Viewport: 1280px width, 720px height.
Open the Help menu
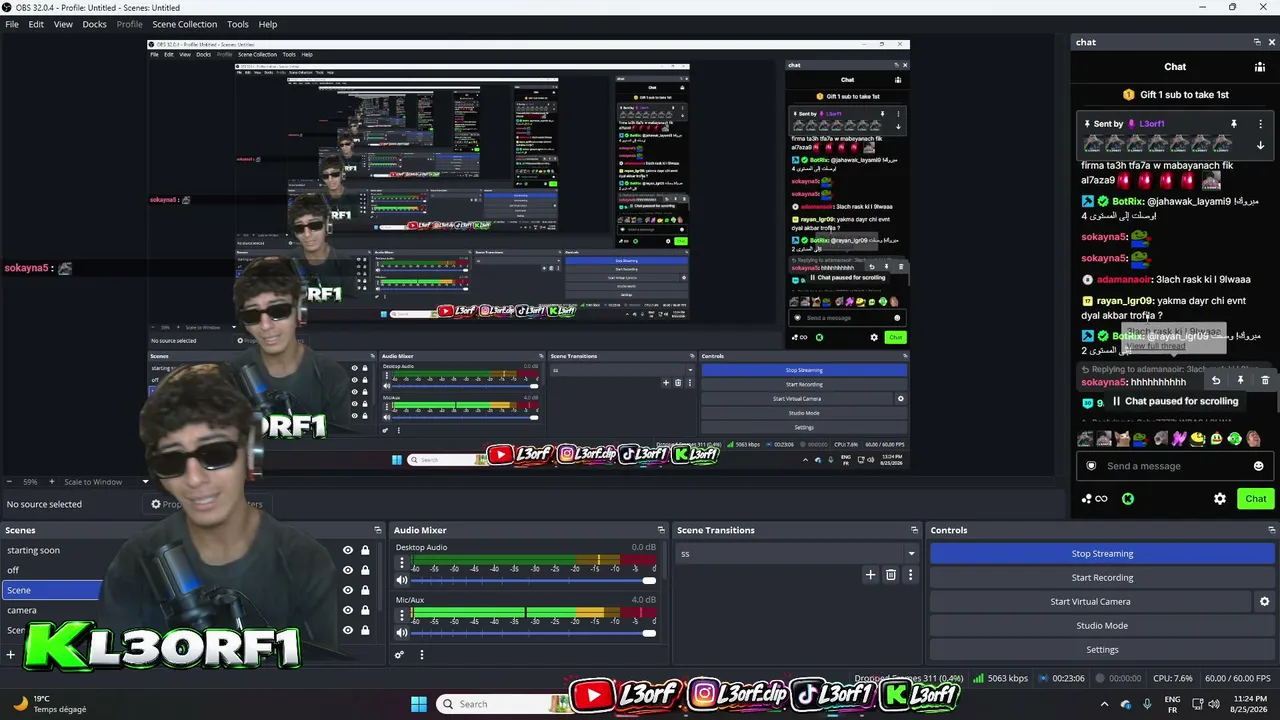tap(268, 24)
